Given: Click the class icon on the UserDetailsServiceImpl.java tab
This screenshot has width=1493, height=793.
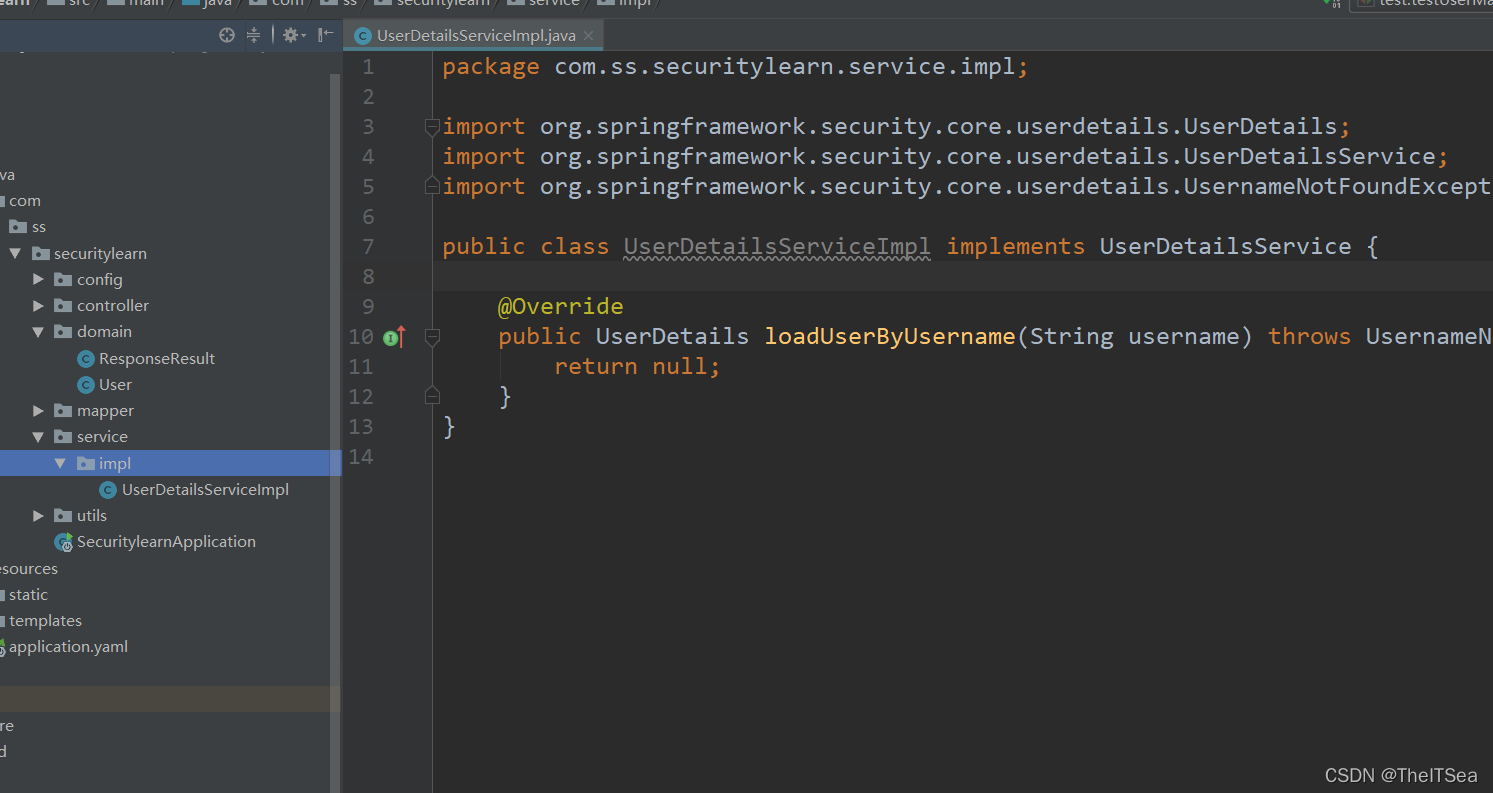Looking at the screenshot, I should (x=363, y=36).
